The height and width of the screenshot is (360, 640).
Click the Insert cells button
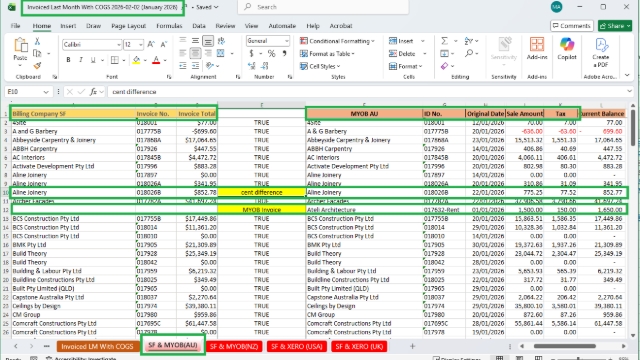[x=401, y=41]
